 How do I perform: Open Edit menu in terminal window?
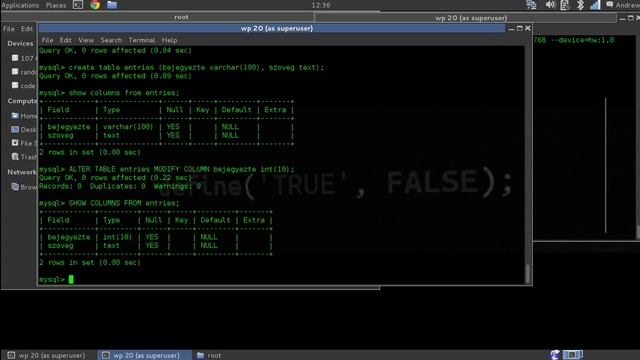point(65,40)
